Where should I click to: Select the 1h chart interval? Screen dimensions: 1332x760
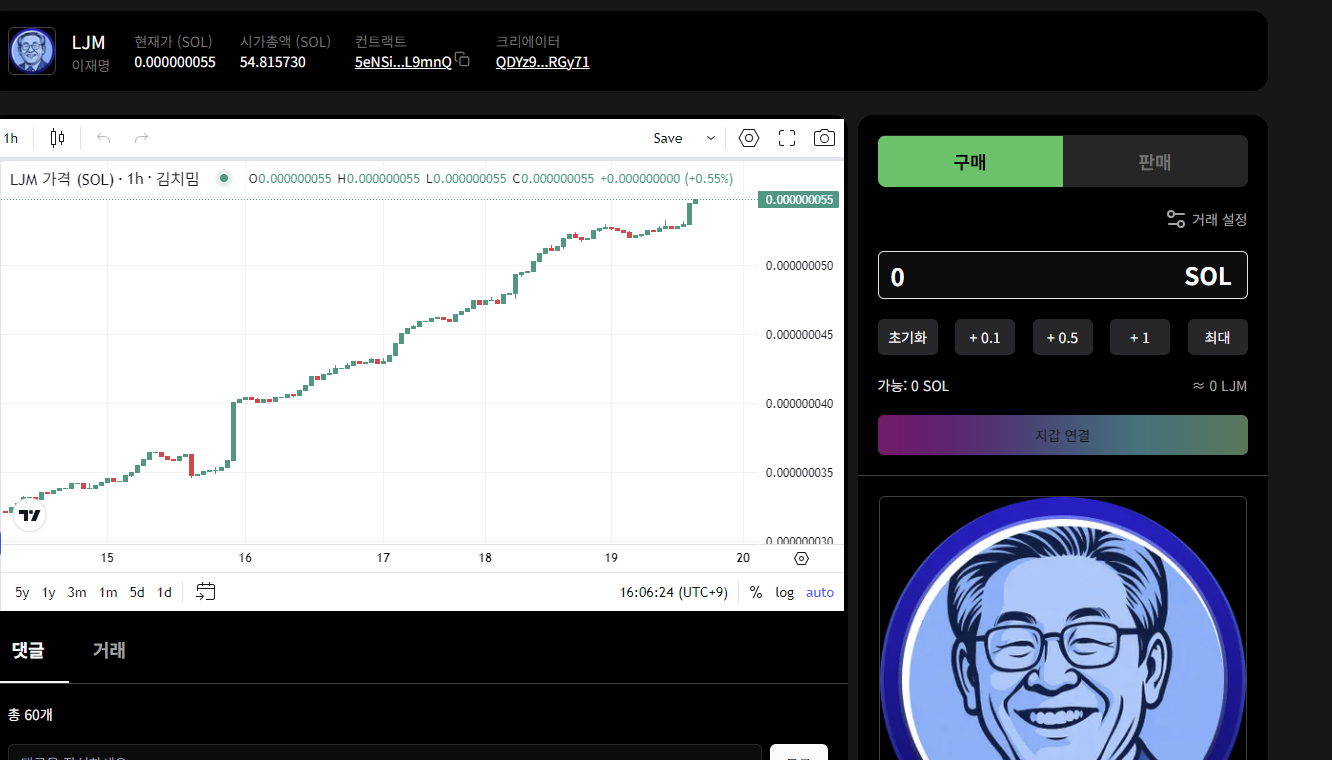pyautogui.click(x=11, y=138)
